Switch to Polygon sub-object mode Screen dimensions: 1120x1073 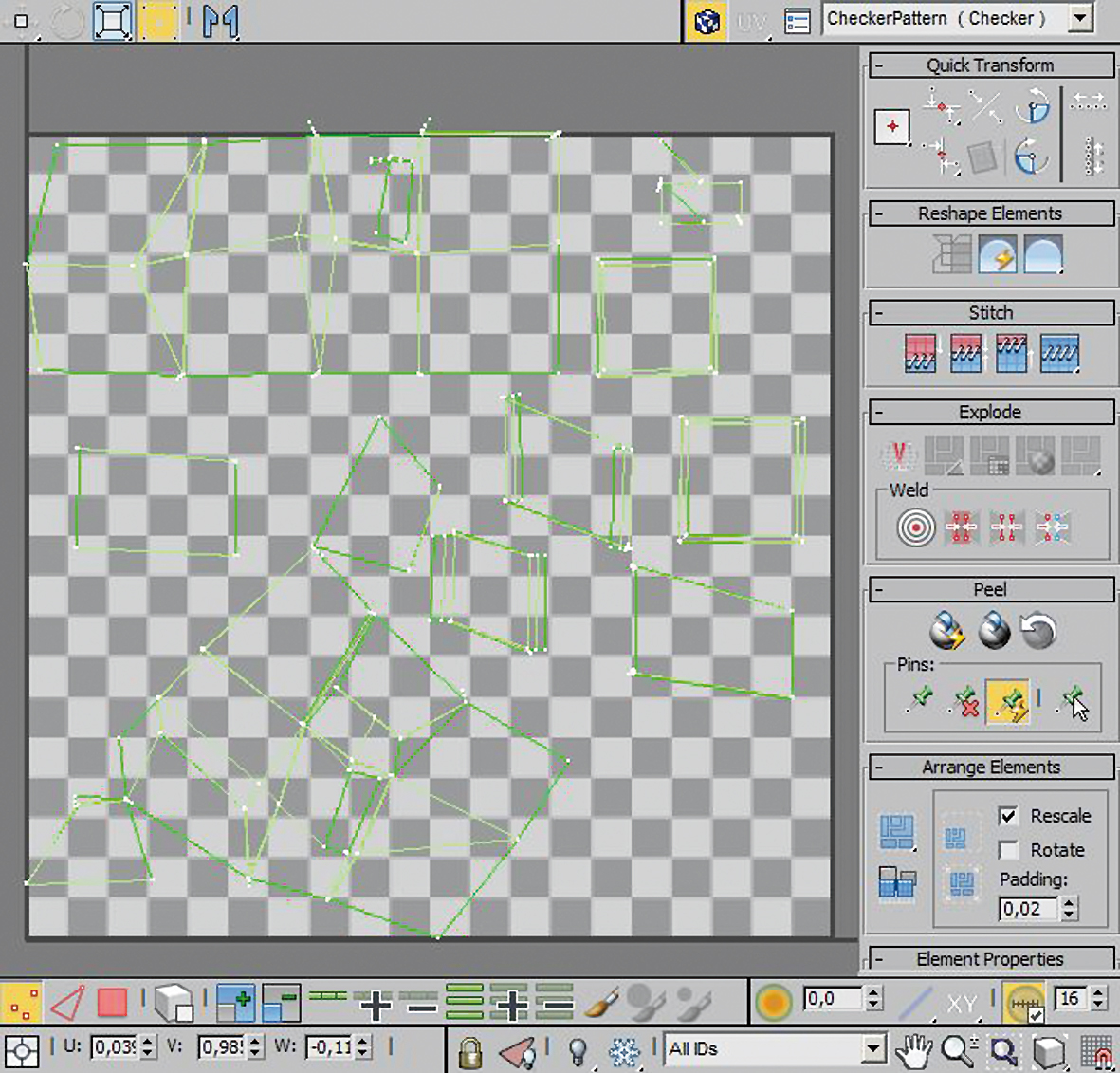[x=112, y=1003]
